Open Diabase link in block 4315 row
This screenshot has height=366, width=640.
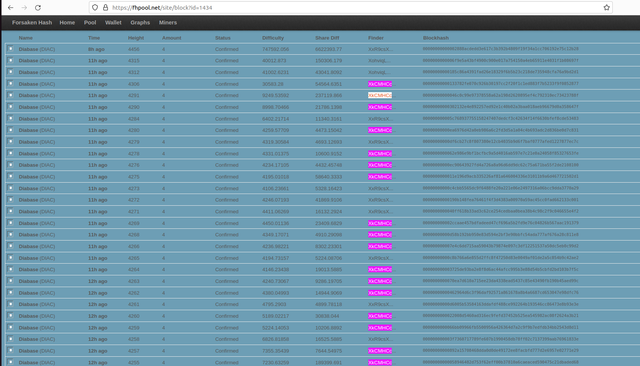(28, 60)
